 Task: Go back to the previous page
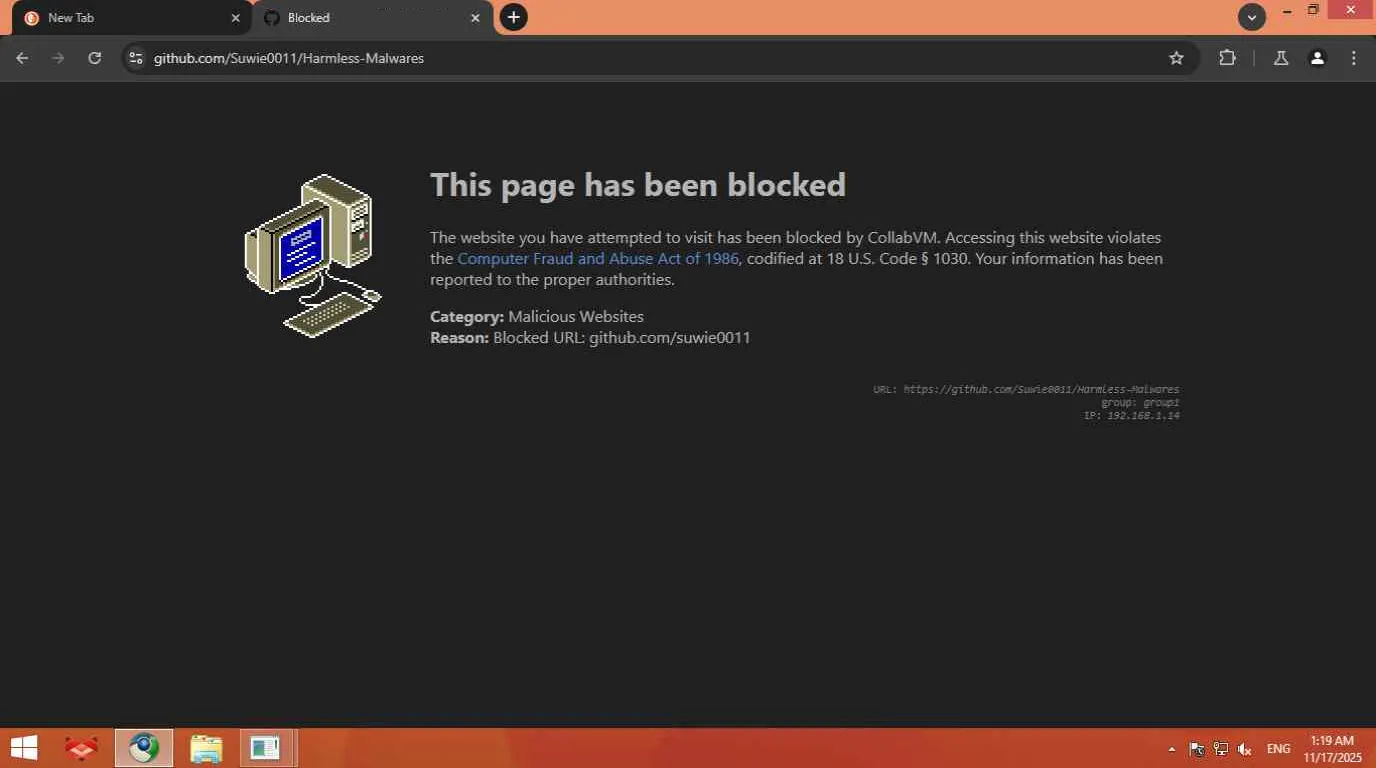click(x=22, y=58)
